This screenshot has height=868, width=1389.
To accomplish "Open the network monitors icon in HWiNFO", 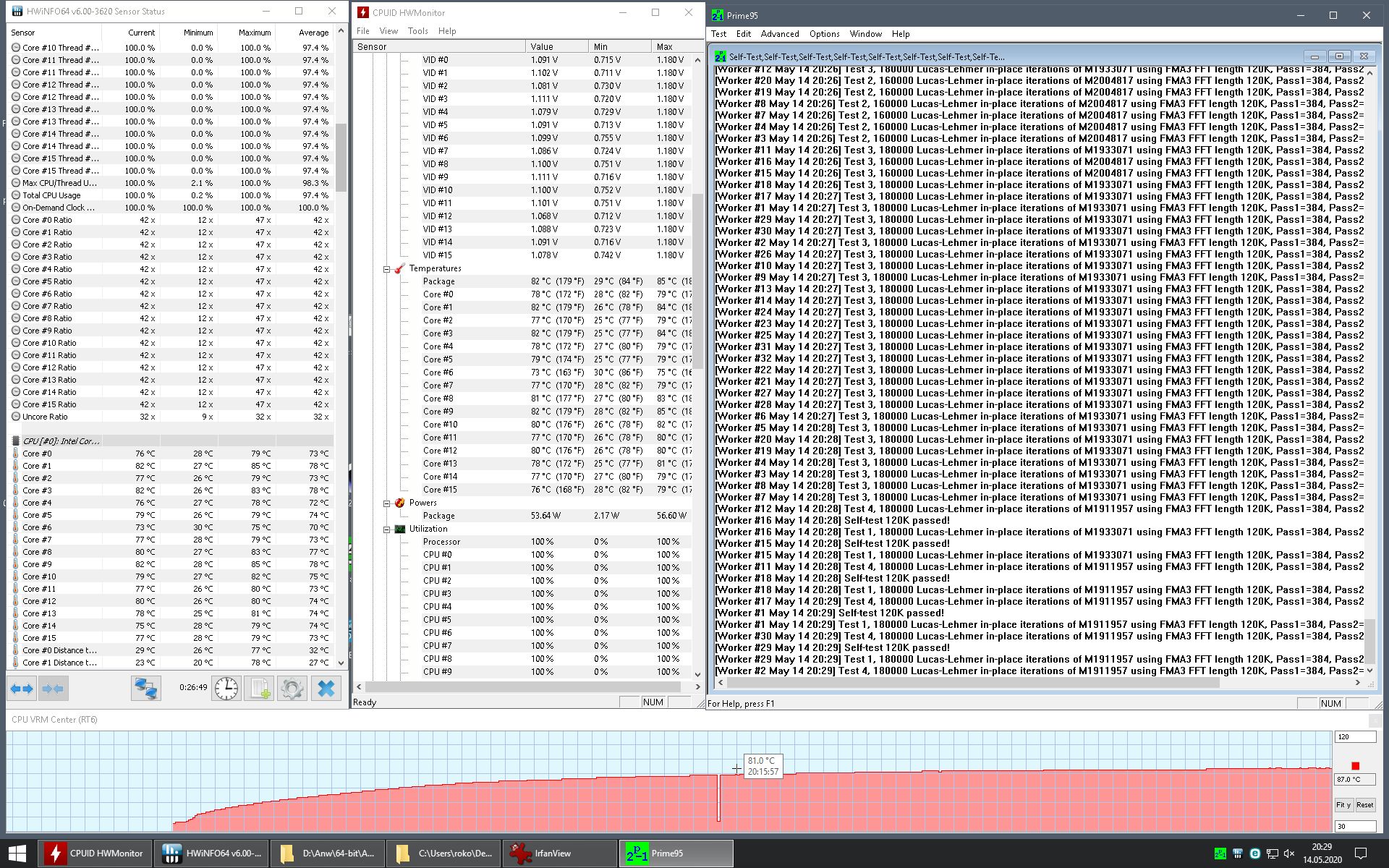I will (145, 688).
